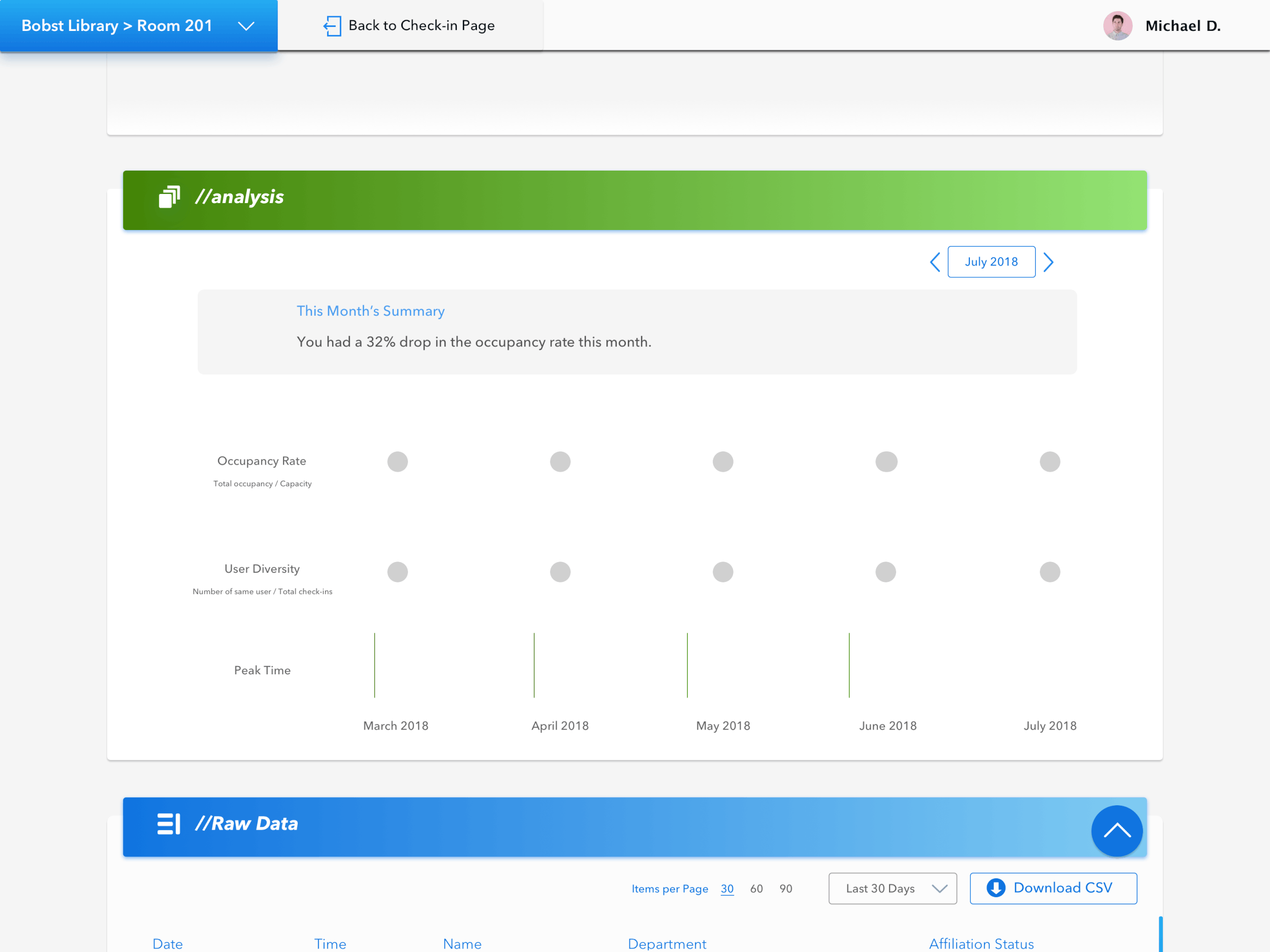The height and width of the screenshot is (952, 1270).
Task: Go to next month with right chevron
Action: click(1049, 262)
